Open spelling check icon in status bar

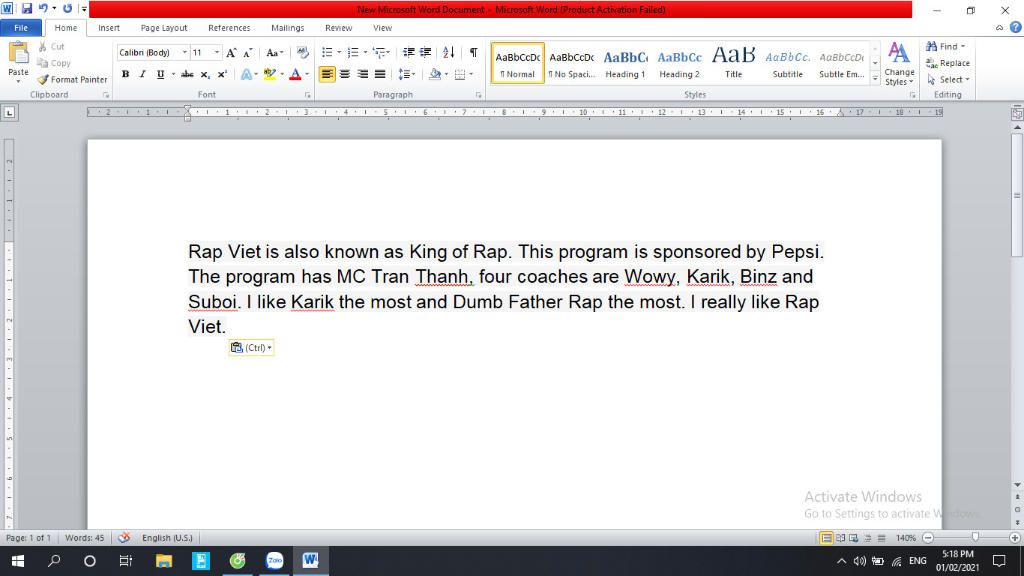point(123,537)
